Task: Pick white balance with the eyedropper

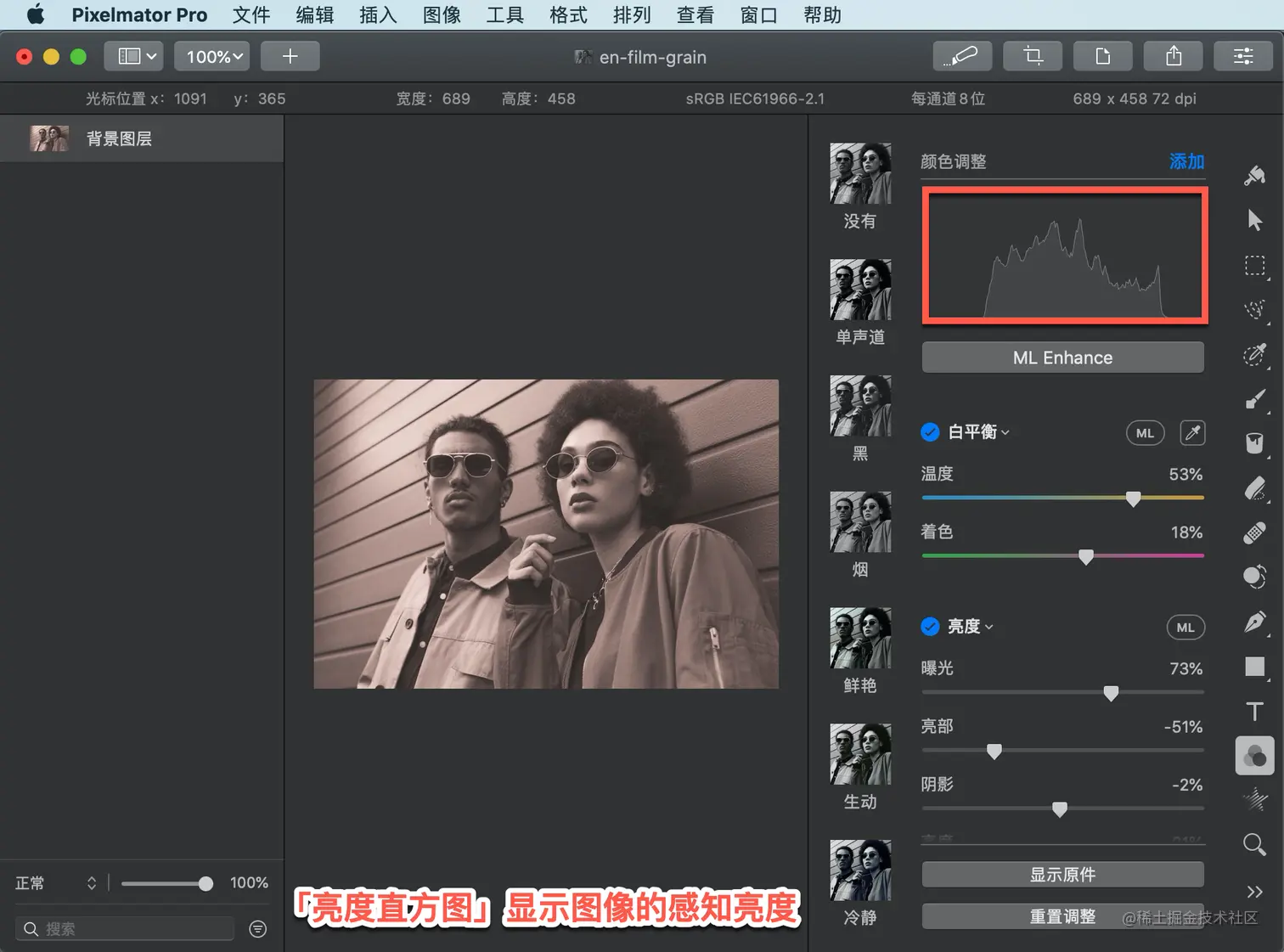Action: 1192,433
